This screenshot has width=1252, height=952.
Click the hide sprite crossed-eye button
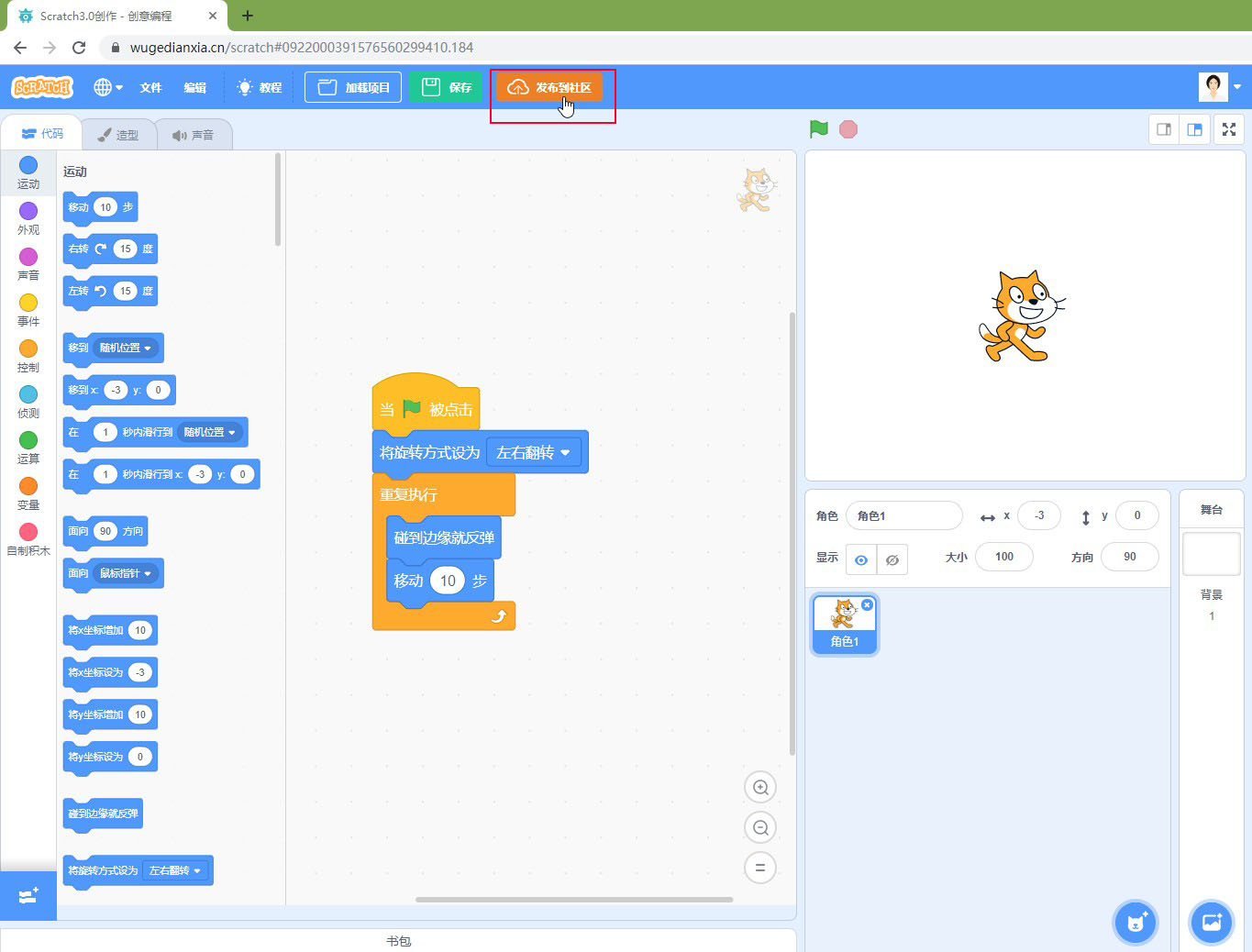892,559
